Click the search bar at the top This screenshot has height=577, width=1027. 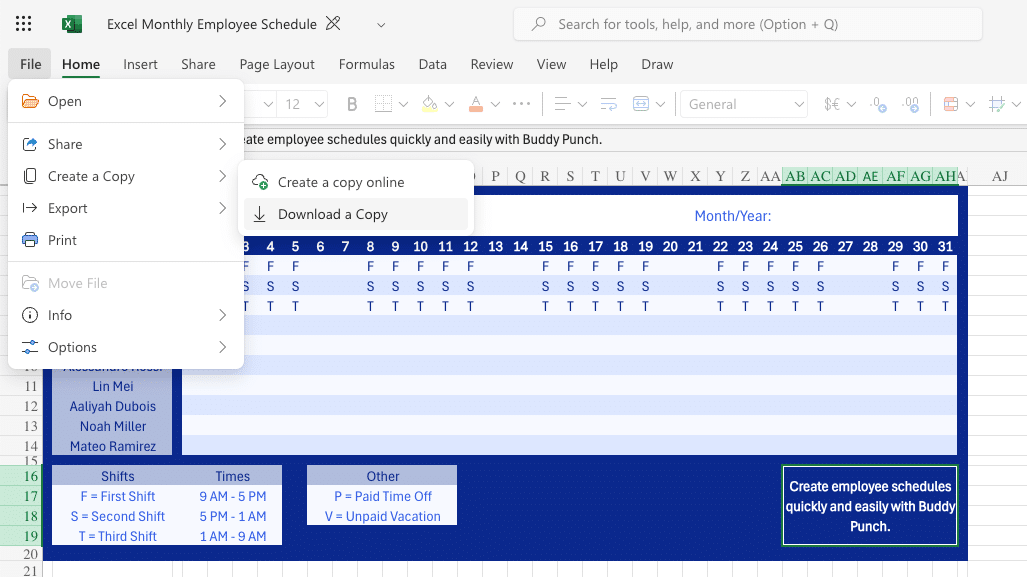745,24
